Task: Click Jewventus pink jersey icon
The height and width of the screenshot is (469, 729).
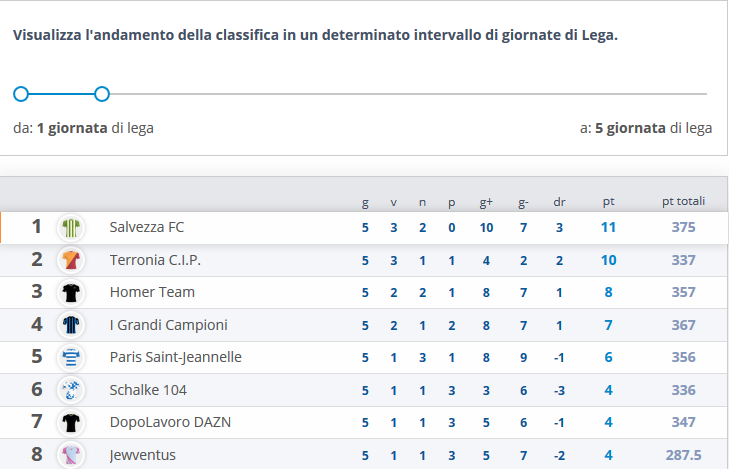Action: [70, 455]
